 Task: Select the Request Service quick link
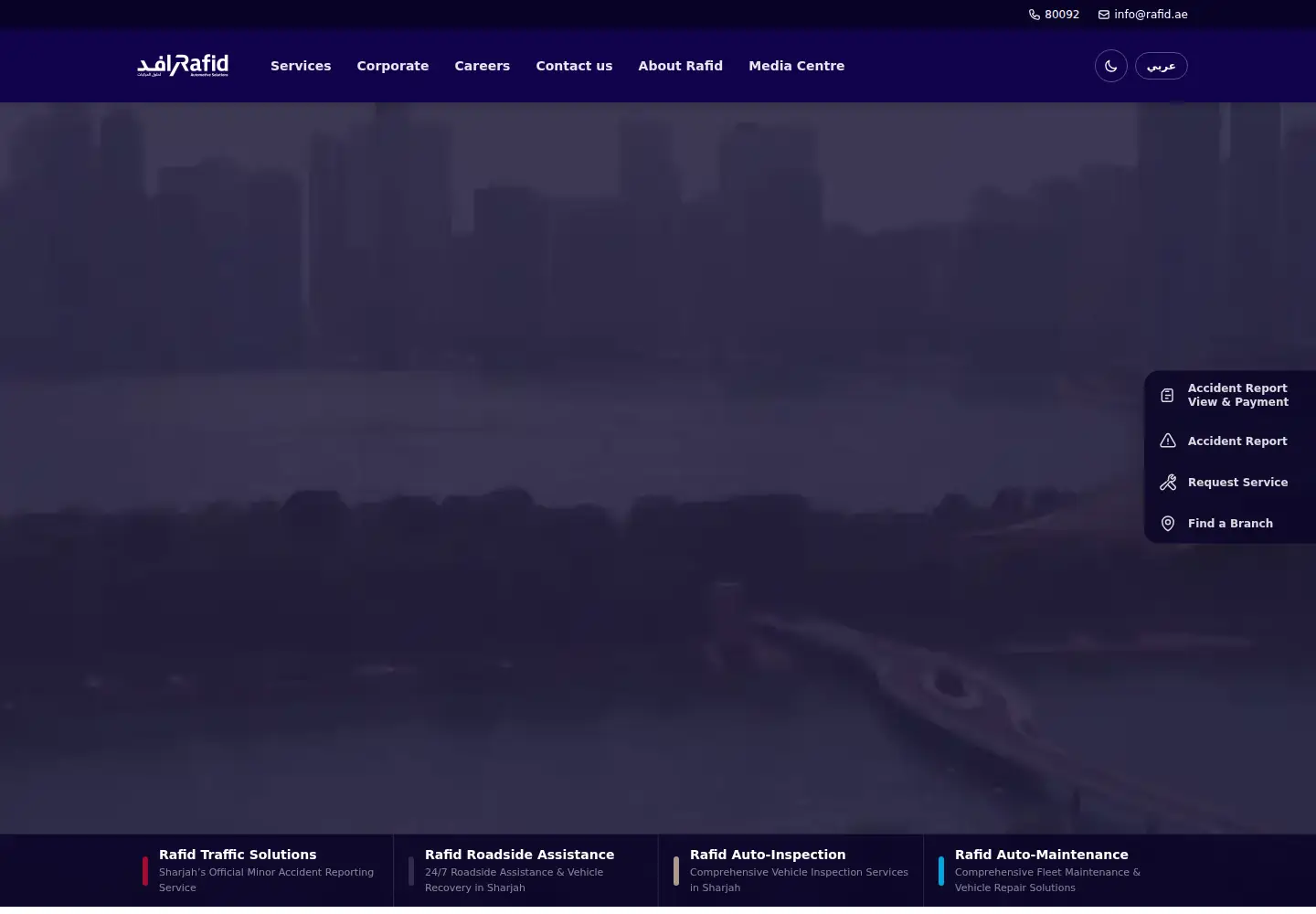pyautogui.click(x=1230, y=483)
